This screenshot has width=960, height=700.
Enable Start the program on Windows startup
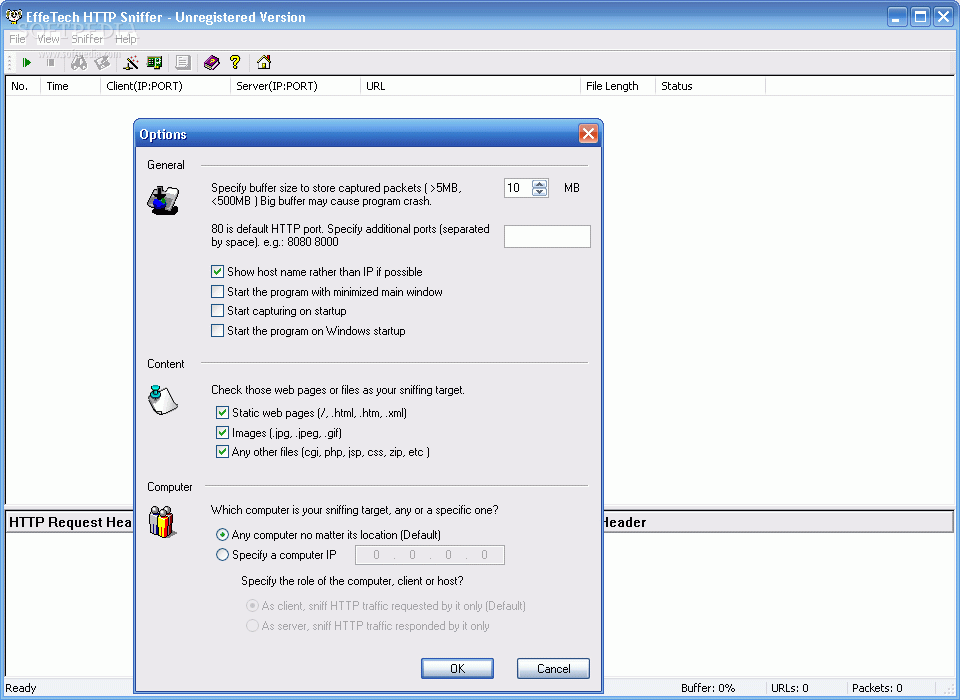217,331
